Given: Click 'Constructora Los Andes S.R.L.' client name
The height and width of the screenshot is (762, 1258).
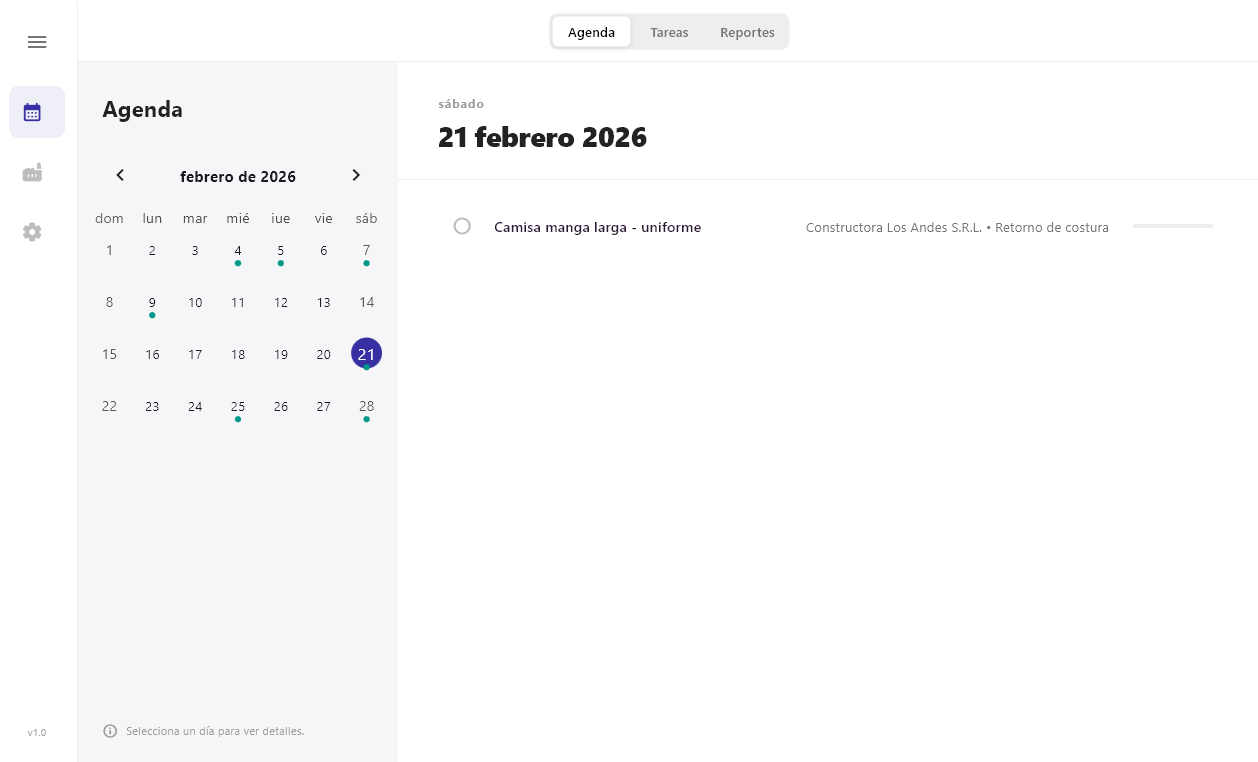Looking at the screenshot, I should point(893,227).
